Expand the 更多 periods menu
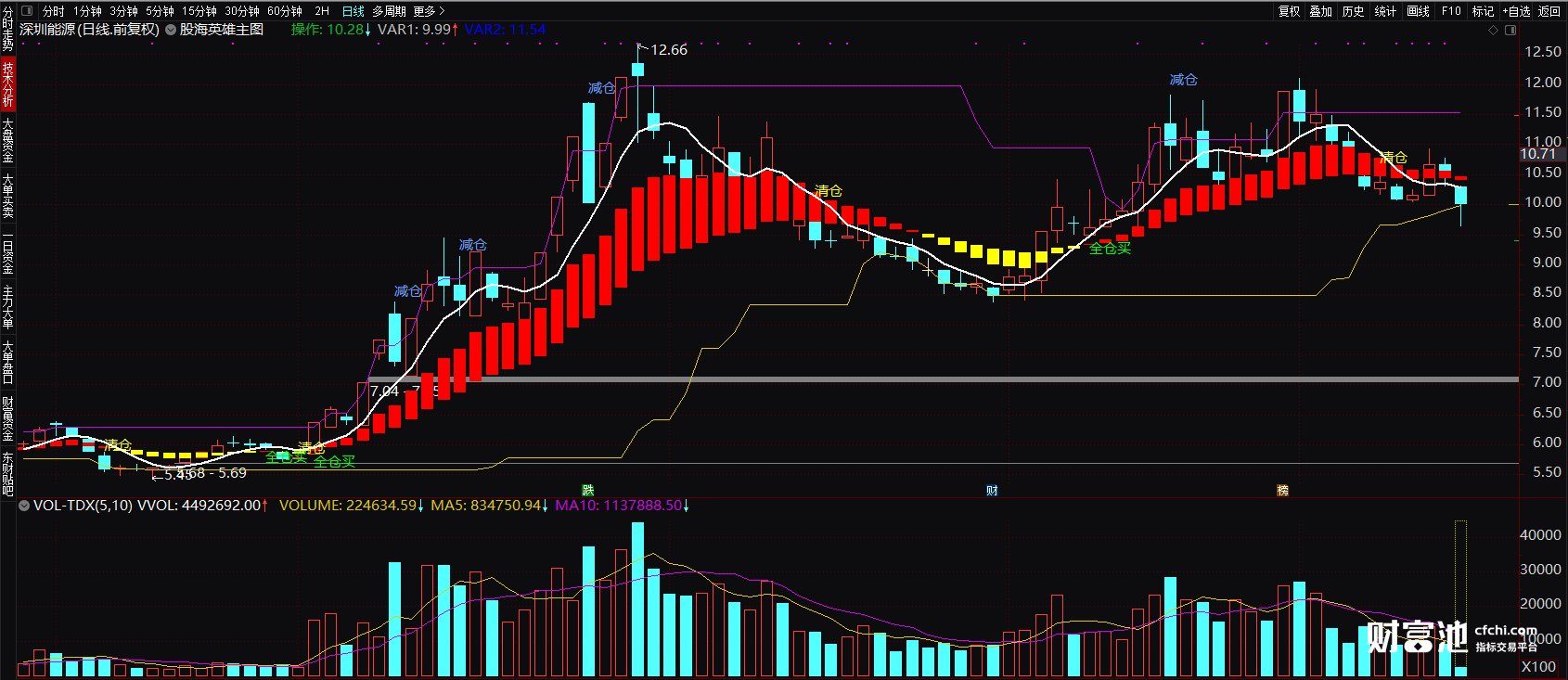 429,11
